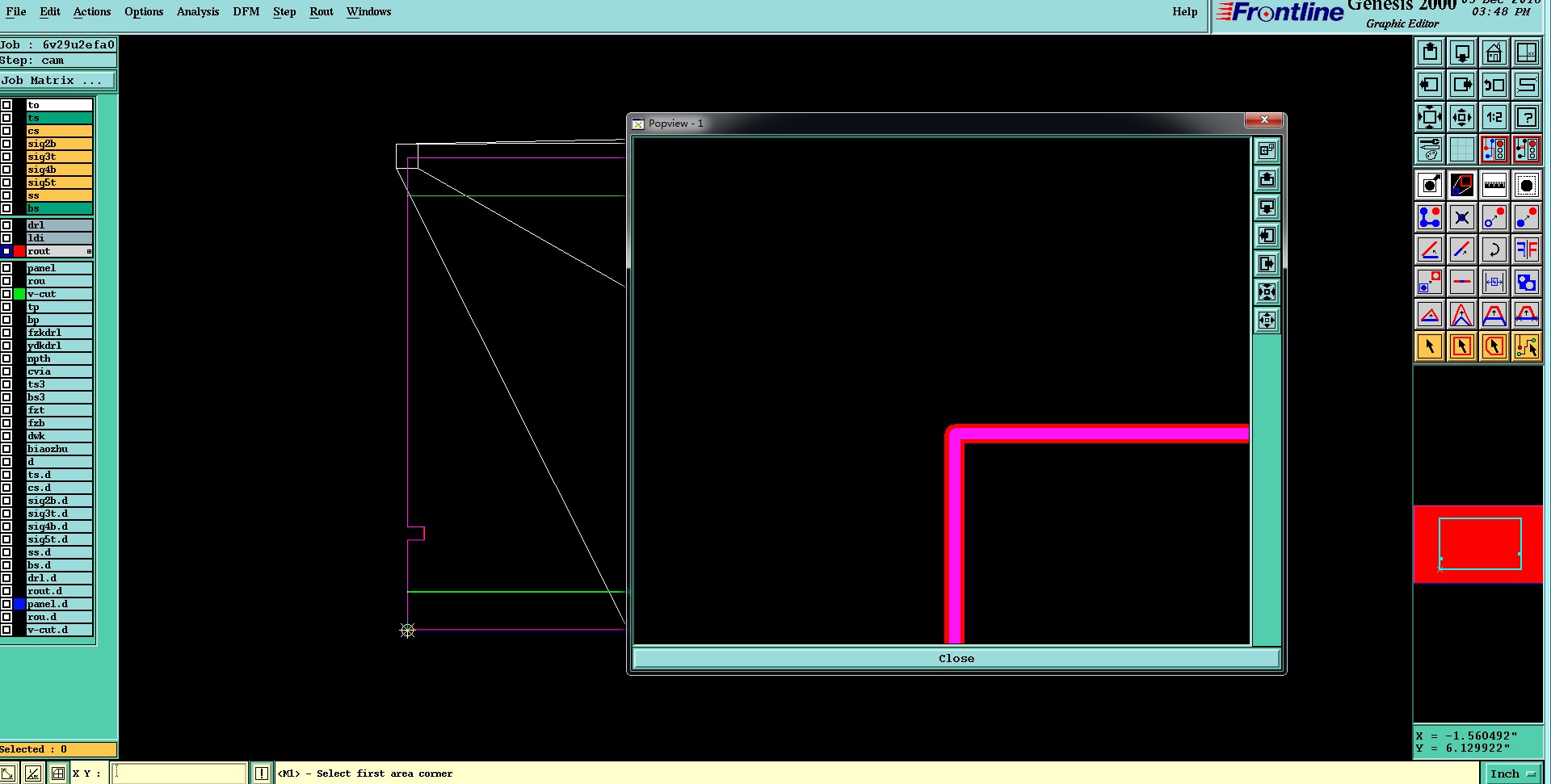This screenshot has width=1551, height=784.
Task: Click the snap-to-center blue X icon
Action: (1462, 217)
